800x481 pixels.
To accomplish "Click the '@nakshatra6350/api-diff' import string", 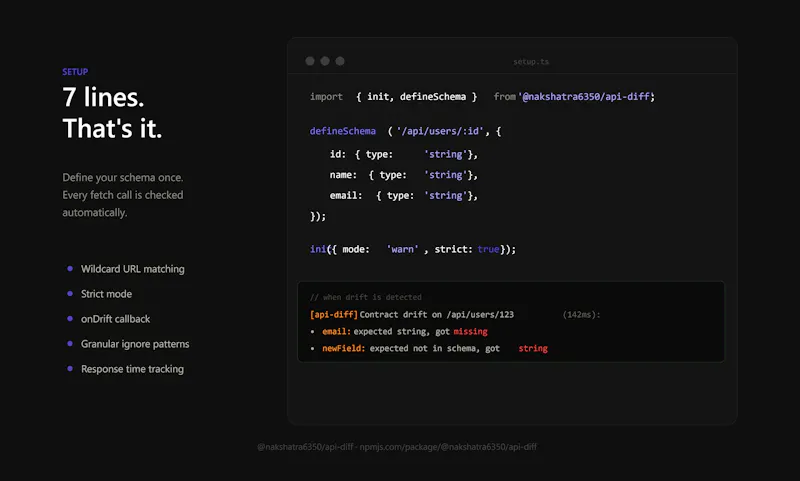I will (x=586, y=96).
